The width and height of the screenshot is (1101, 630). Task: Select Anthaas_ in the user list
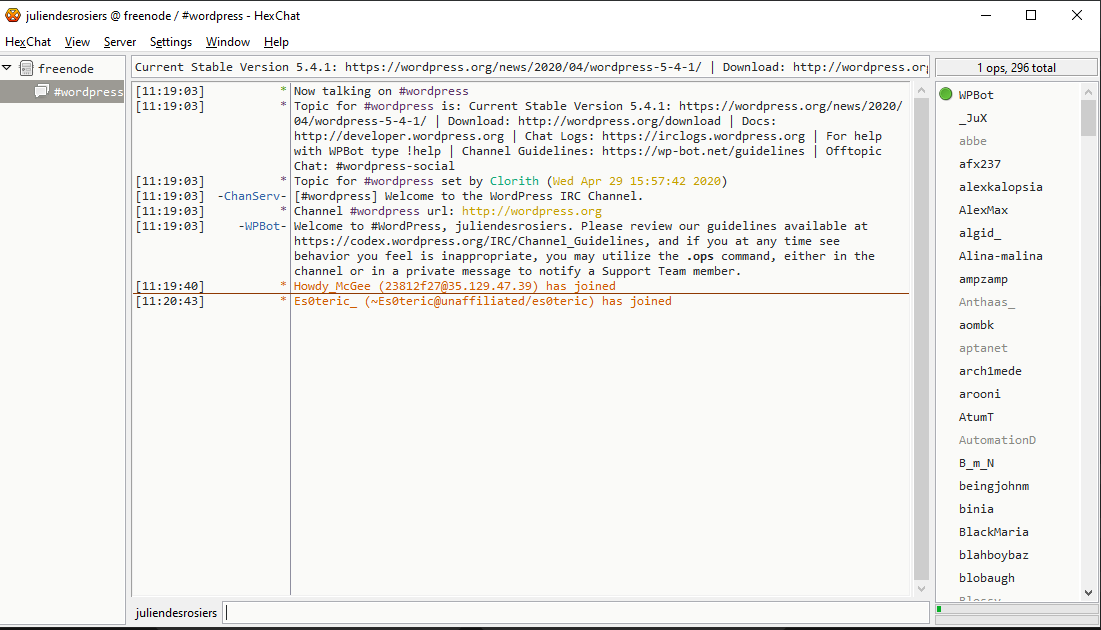[987, 302]
